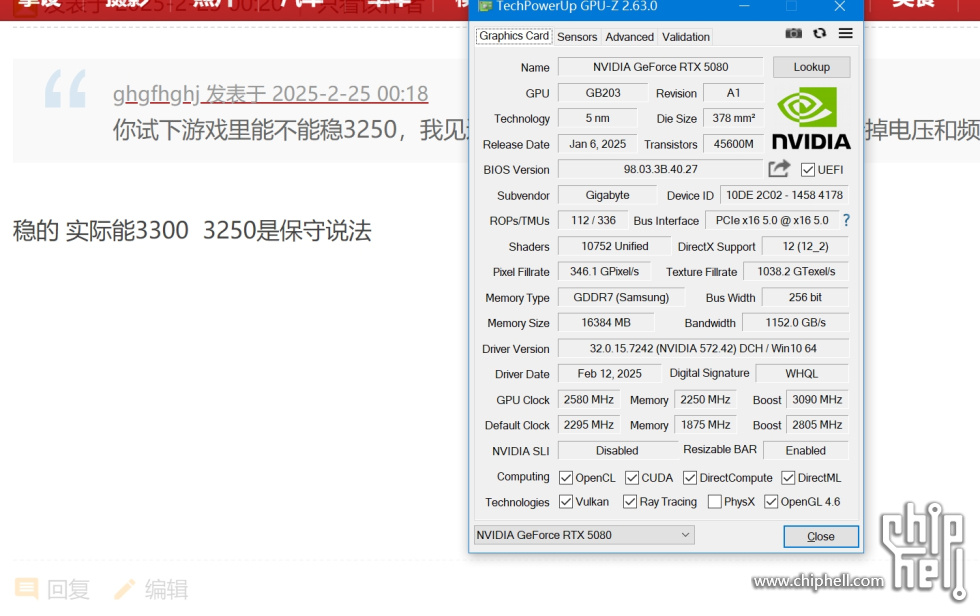The image size is (980, 616).
Task: Click the Lookup button
Action: tap(811, 67)
